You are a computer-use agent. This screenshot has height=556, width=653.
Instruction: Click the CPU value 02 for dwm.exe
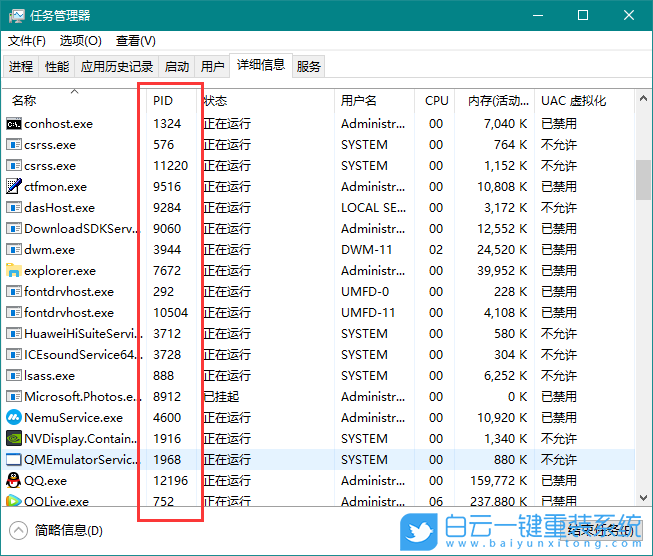[436, 249]
